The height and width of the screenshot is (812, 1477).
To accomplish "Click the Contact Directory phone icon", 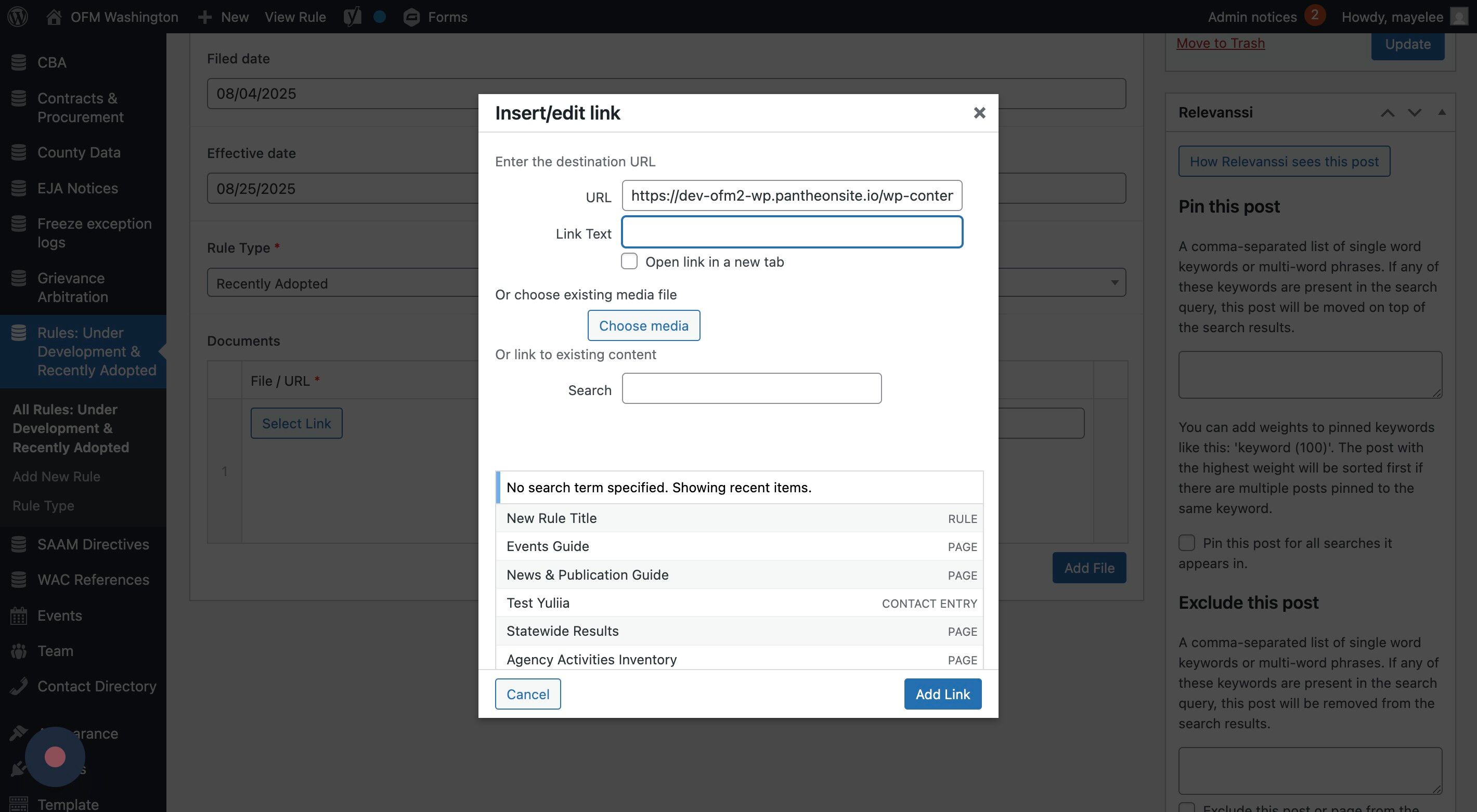I will click(18, 686).
